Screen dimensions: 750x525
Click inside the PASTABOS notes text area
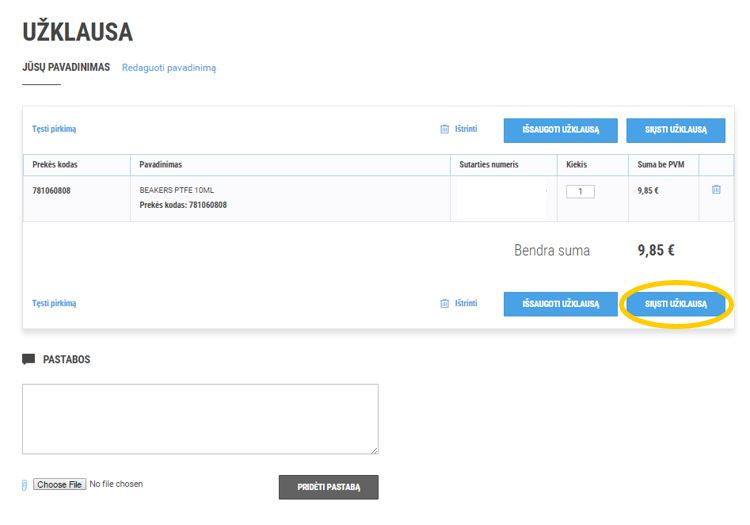[200, 419]
